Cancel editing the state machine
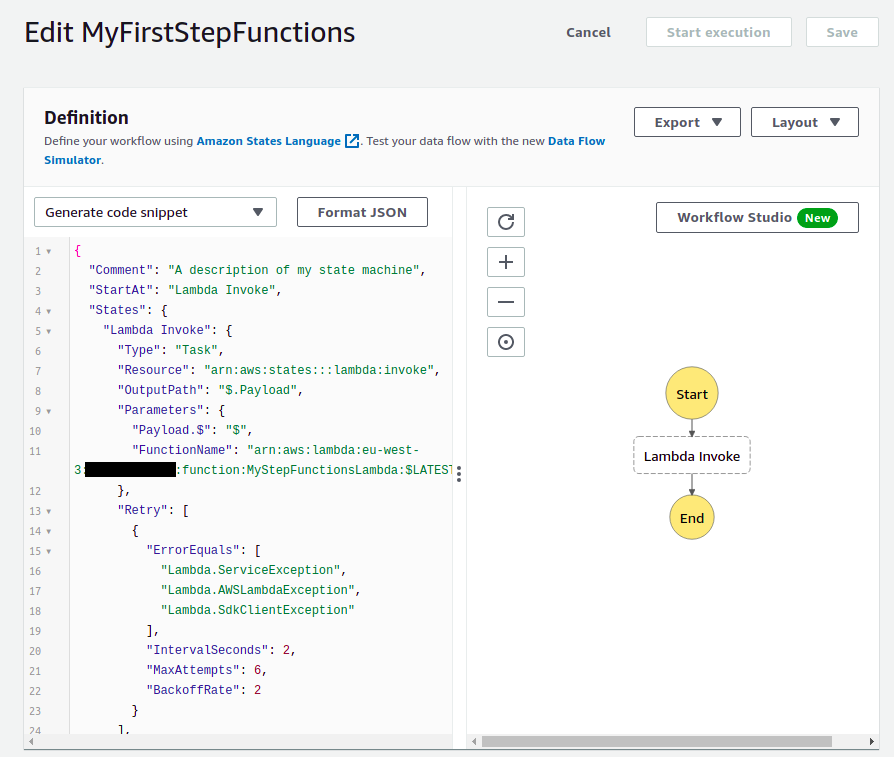Image resolution: width=894 pixels, height=757 pixels. [588, 32]
